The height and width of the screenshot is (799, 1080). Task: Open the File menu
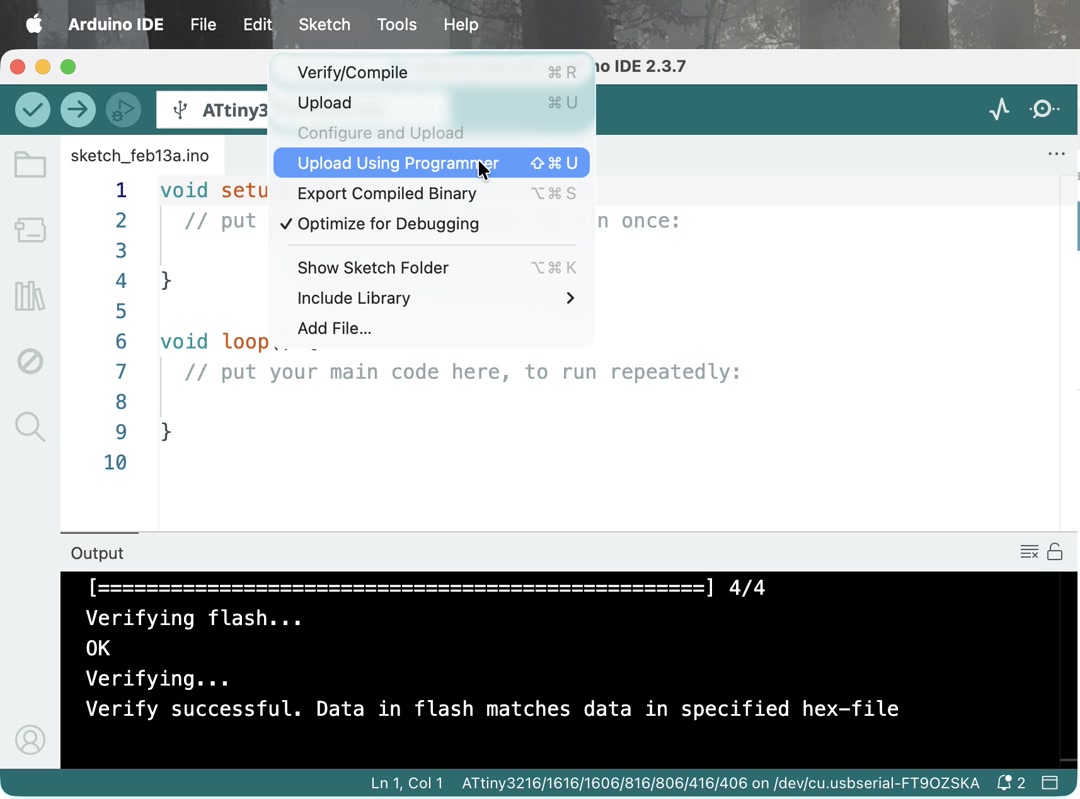coord(203,24)
